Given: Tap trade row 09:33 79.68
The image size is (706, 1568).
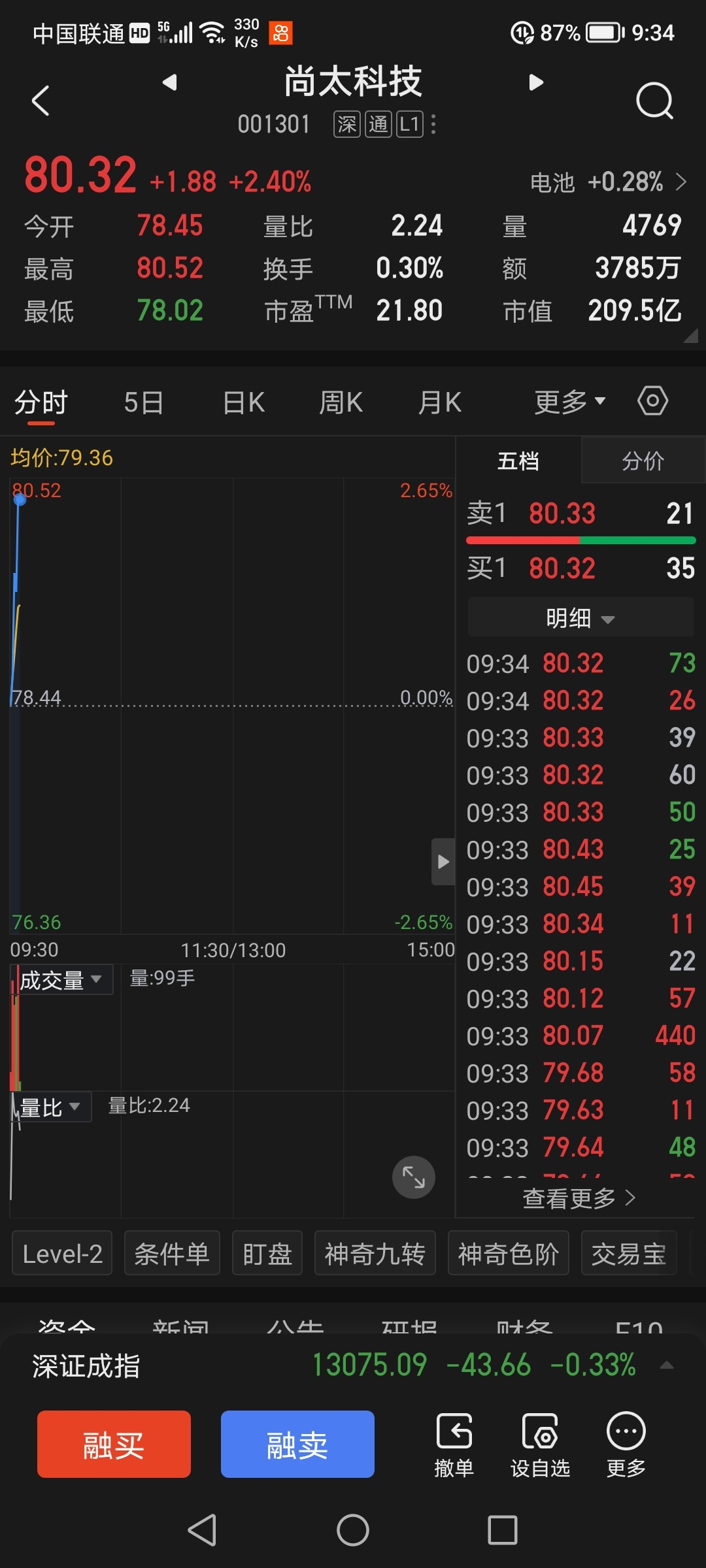Looking at the screenshot, I should point(580,1073).
